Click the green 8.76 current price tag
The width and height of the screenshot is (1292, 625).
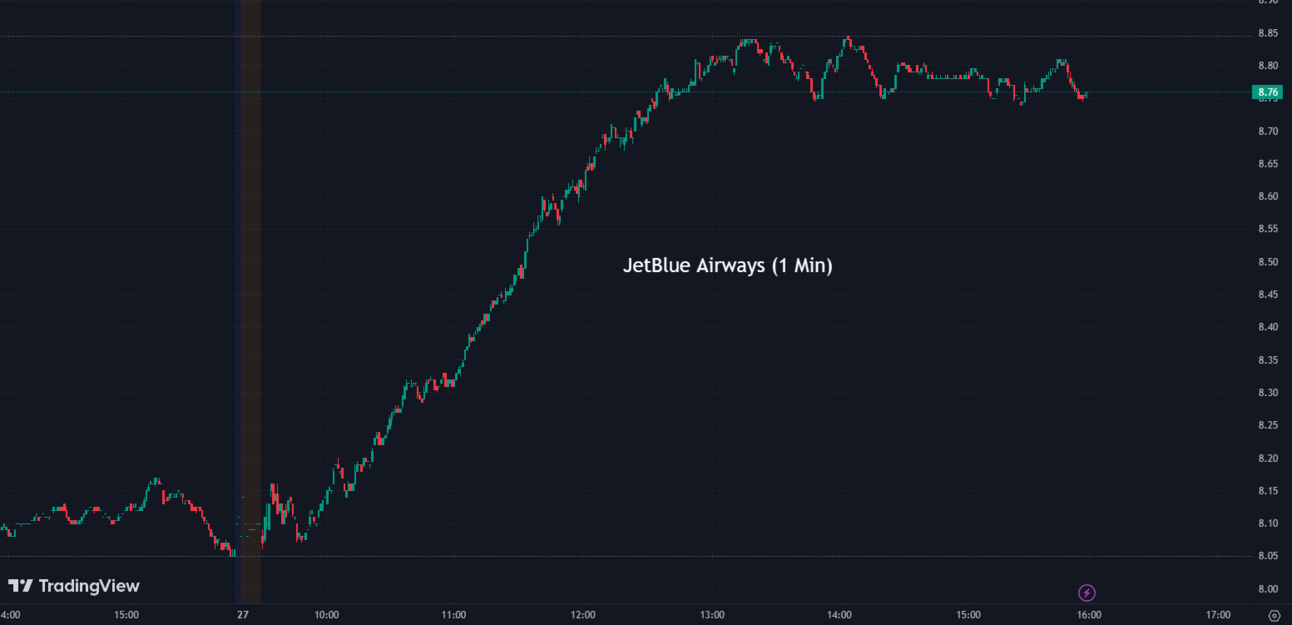[1269, 92]
